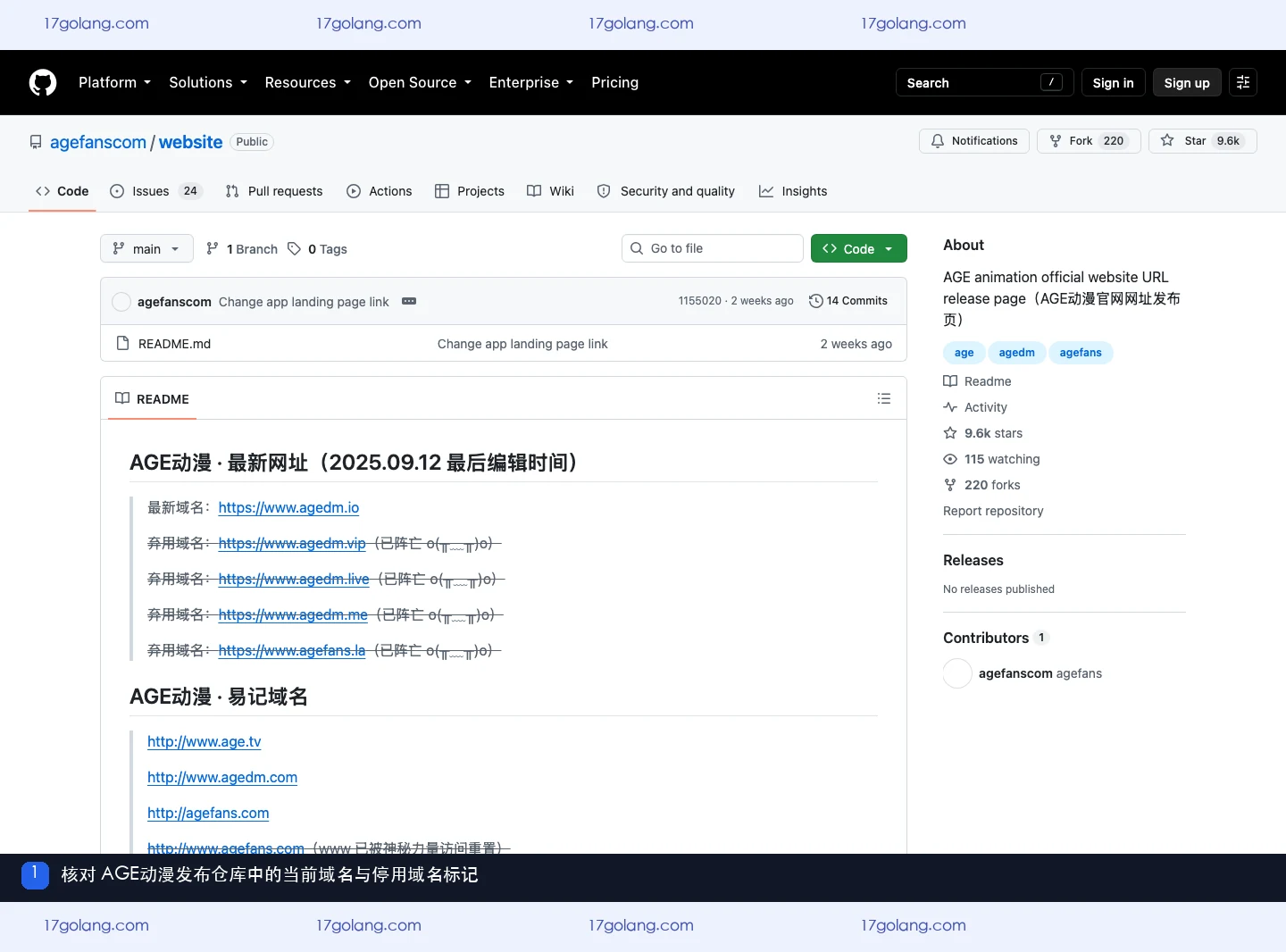Open the struck-through https://www.agedm.me link

[x=293, y=614]
